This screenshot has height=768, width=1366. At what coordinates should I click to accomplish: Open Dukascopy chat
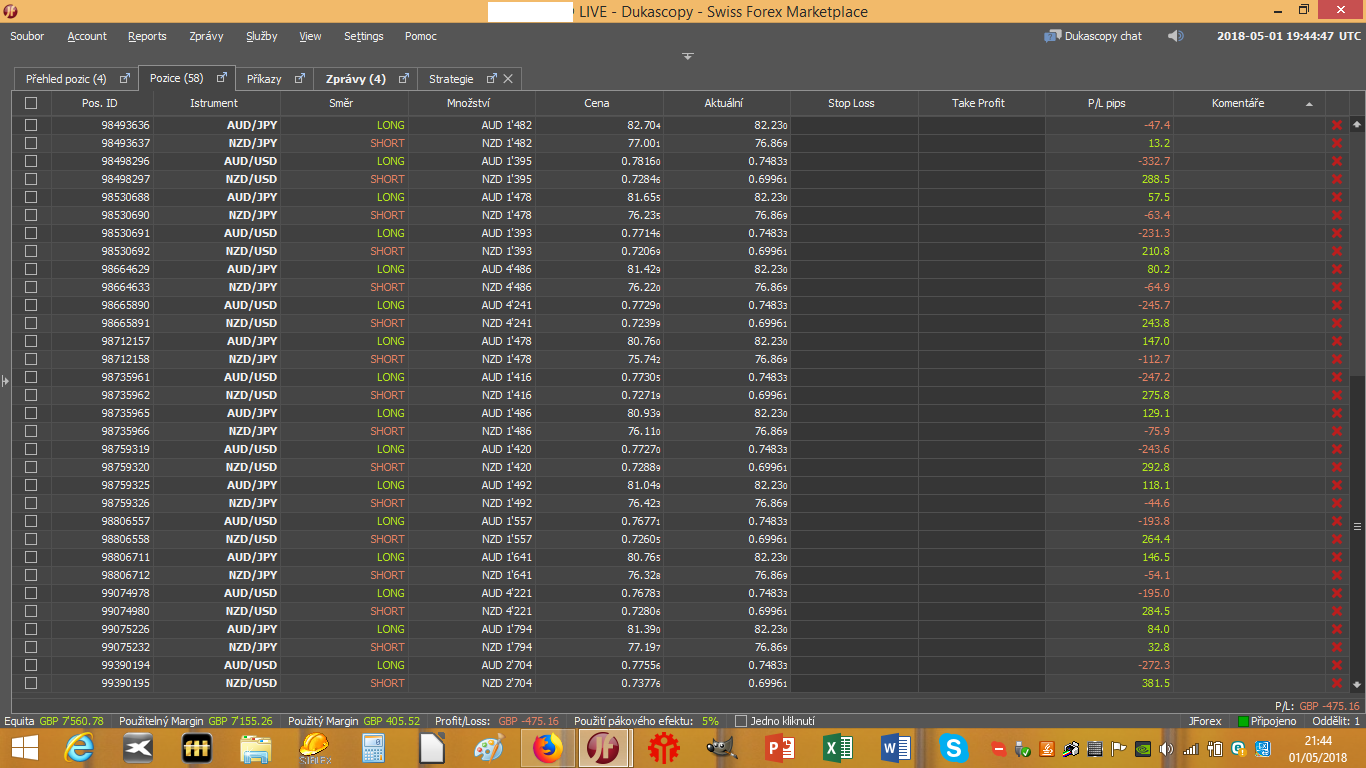1093,36
